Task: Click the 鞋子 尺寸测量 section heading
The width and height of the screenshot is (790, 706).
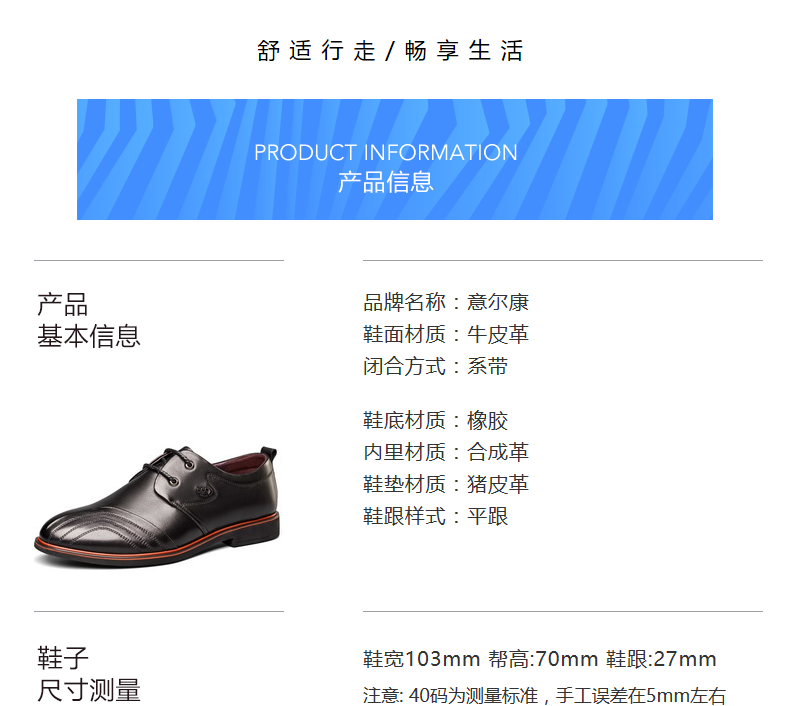Action: pos(89,675)
